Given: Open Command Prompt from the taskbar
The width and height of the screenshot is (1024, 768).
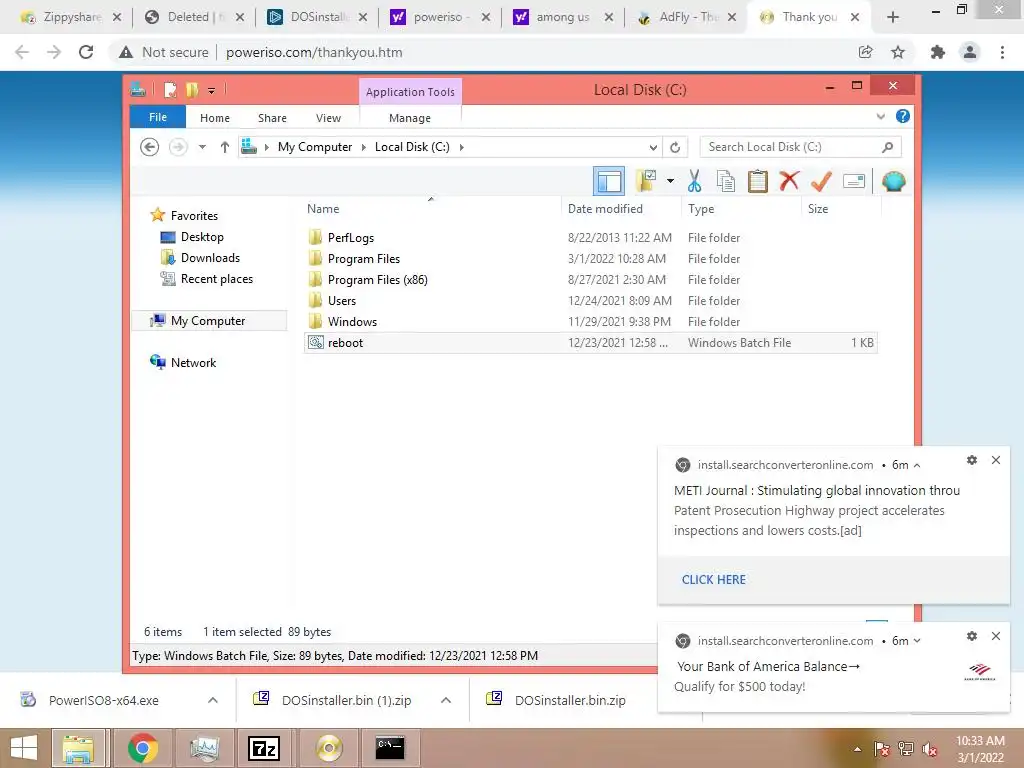Looking at the screenshot, I should (390, 748).
